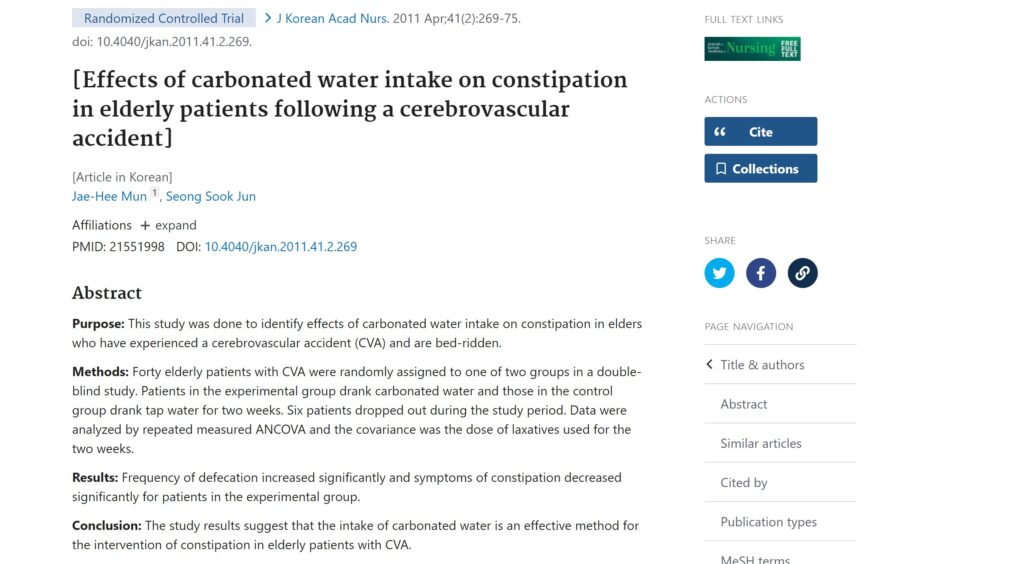This screenshot has width=1024, height=564.
Task: Open the Nursing free full text badge
Action: click(x=752, y=48)
